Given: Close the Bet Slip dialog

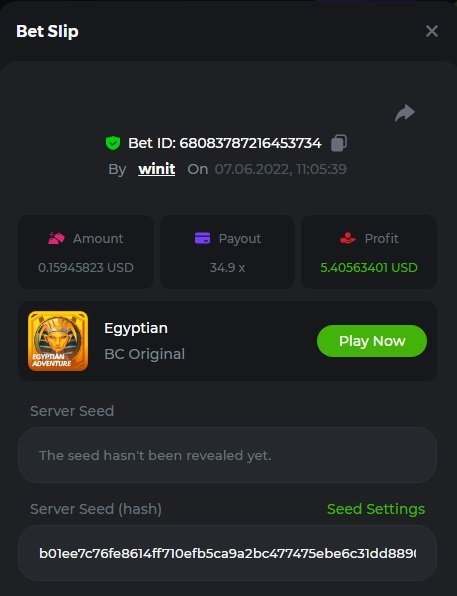Looking at the screenshot, I should (432, 31).
